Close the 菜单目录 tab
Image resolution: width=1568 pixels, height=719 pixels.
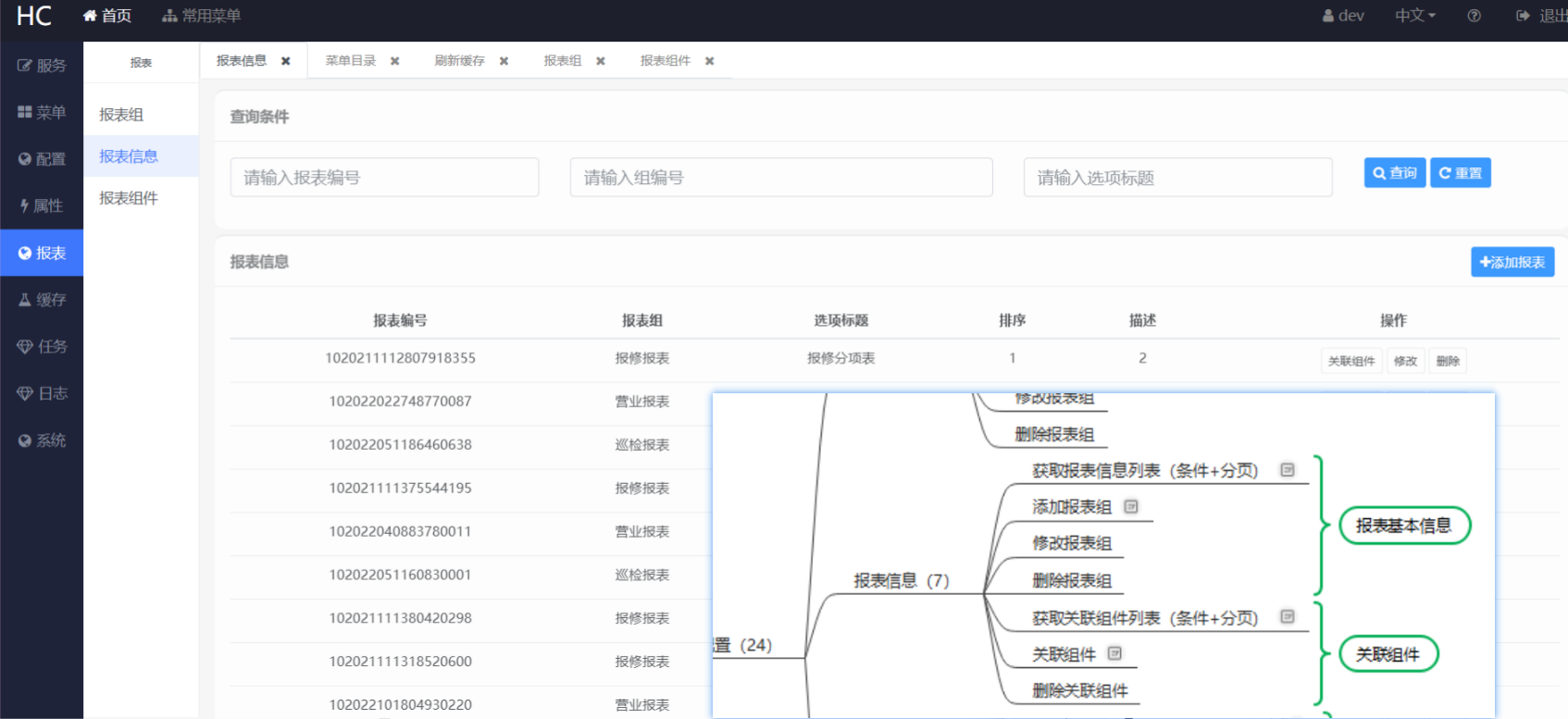click(395, 61)
